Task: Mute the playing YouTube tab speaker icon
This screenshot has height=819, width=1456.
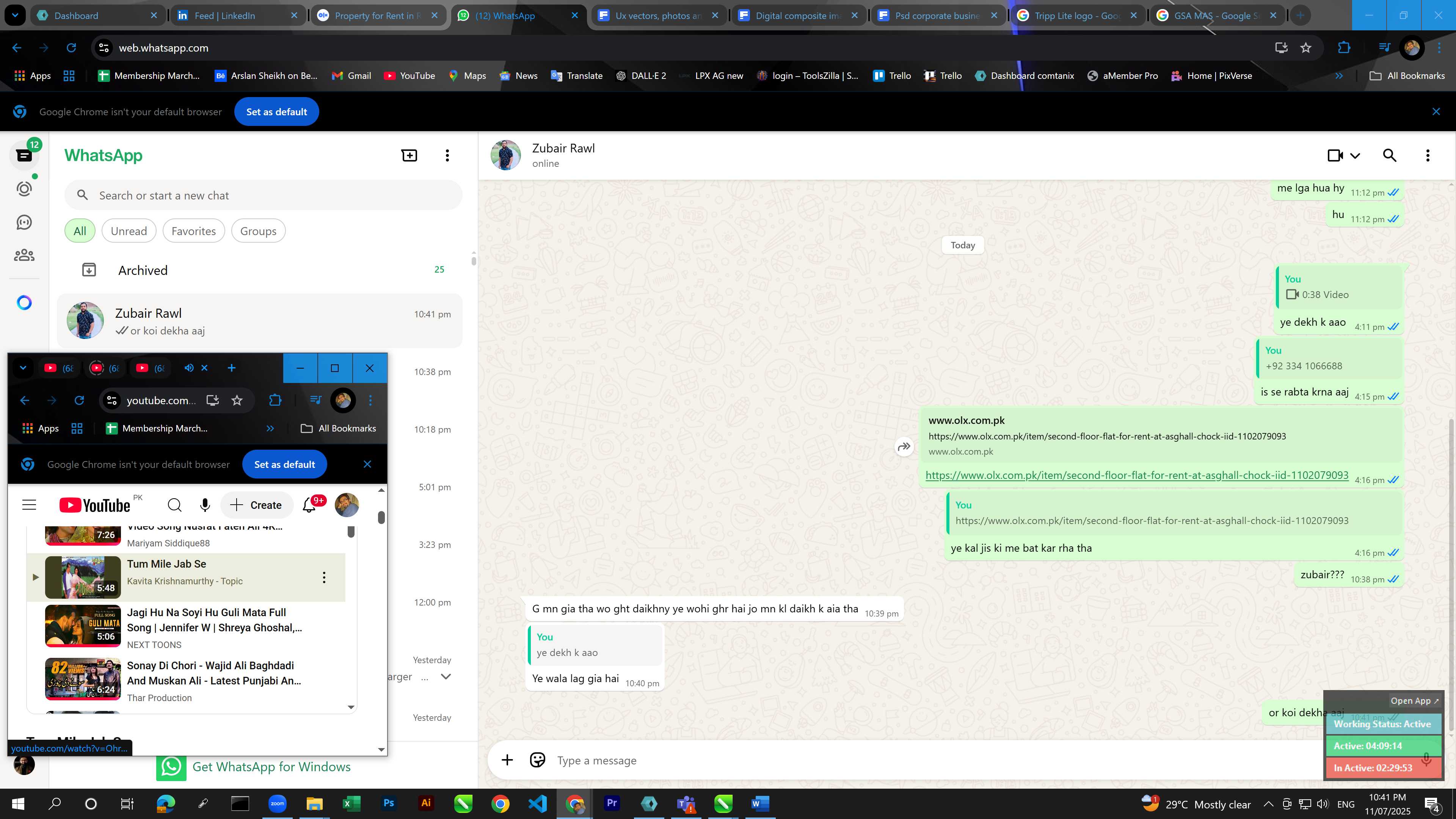Action: click(x=189, y=368)
